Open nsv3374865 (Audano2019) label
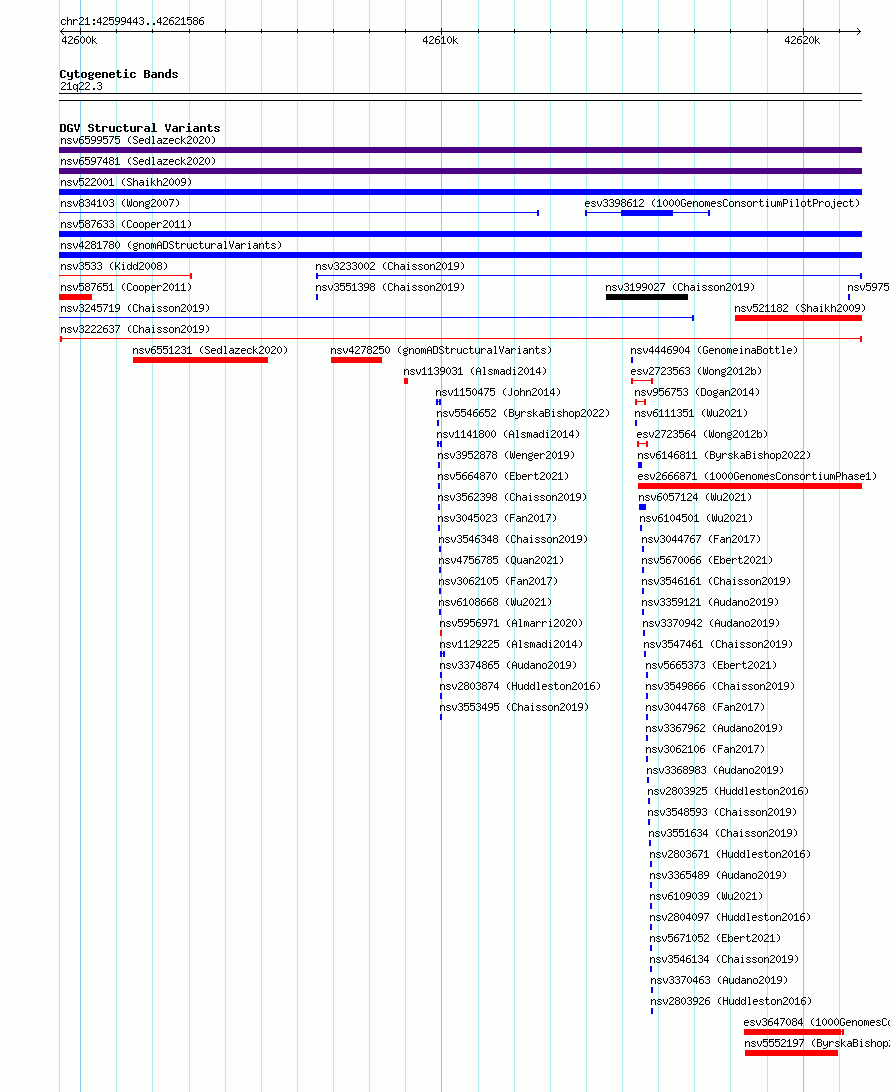Image resolution: width=890 pixels, height=1092 pixels. point(508,664)
